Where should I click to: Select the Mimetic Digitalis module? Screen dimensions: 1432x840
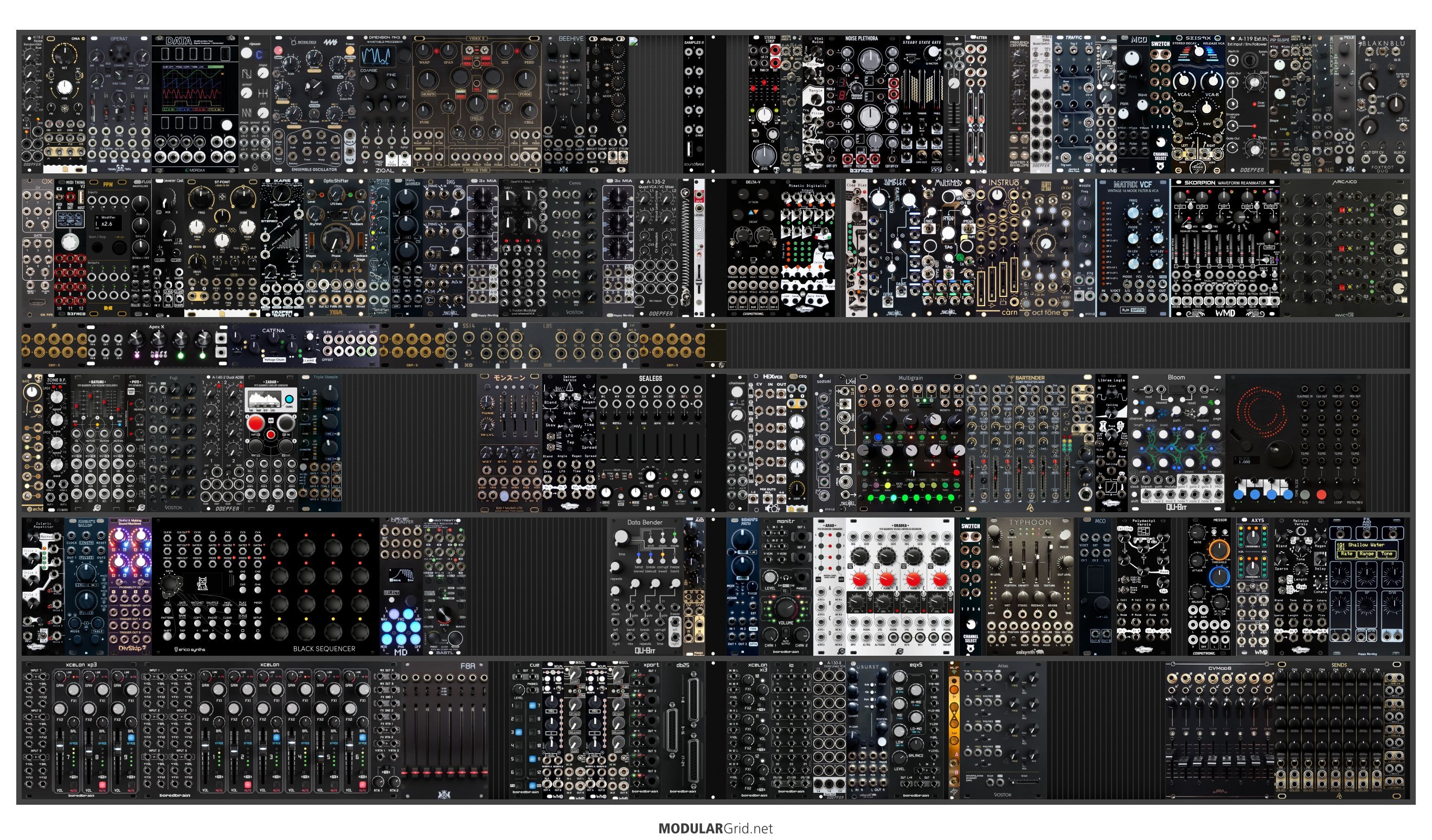(807, 248)
